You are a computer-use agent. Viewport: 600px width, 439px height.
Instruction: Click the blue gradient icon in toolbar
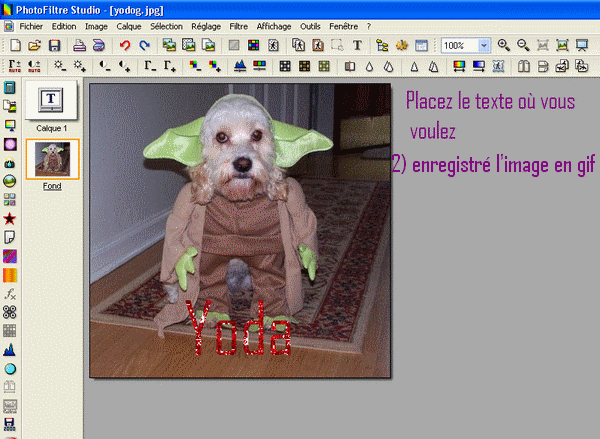tap(478, 66)
